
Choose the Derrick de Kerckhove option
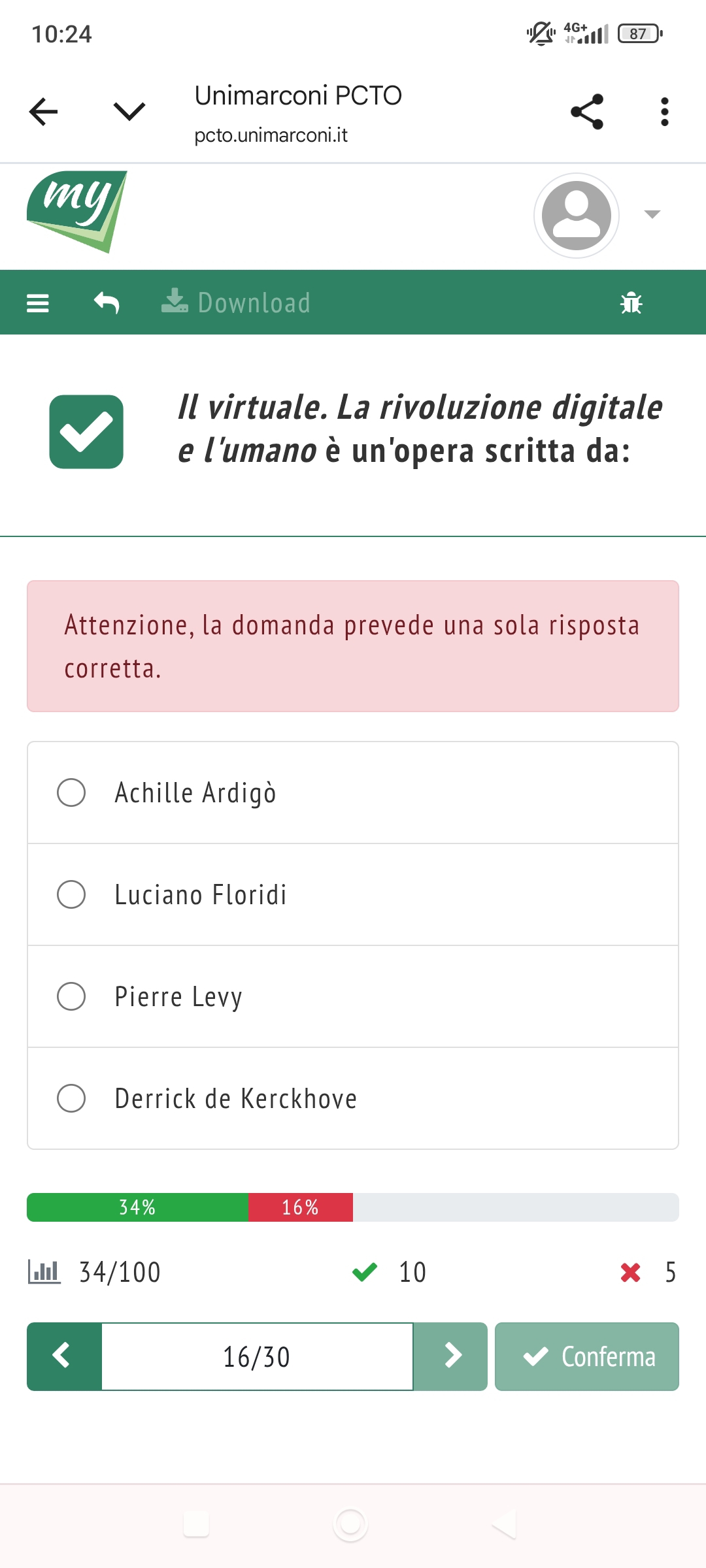pyautogui.click(x=71, y=1098)
